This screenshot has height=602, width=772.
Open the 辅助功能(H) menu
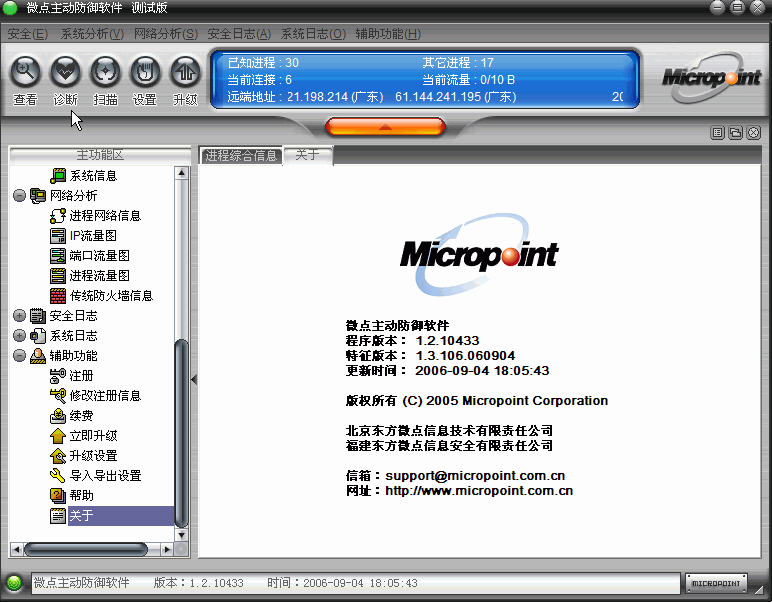coord(388,34)
